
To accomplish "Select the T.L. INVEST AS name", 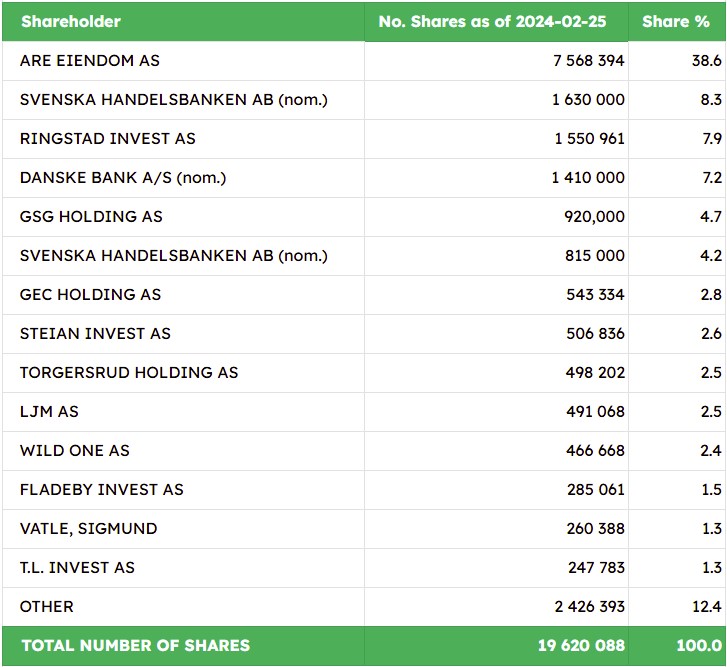I will 77,567.
